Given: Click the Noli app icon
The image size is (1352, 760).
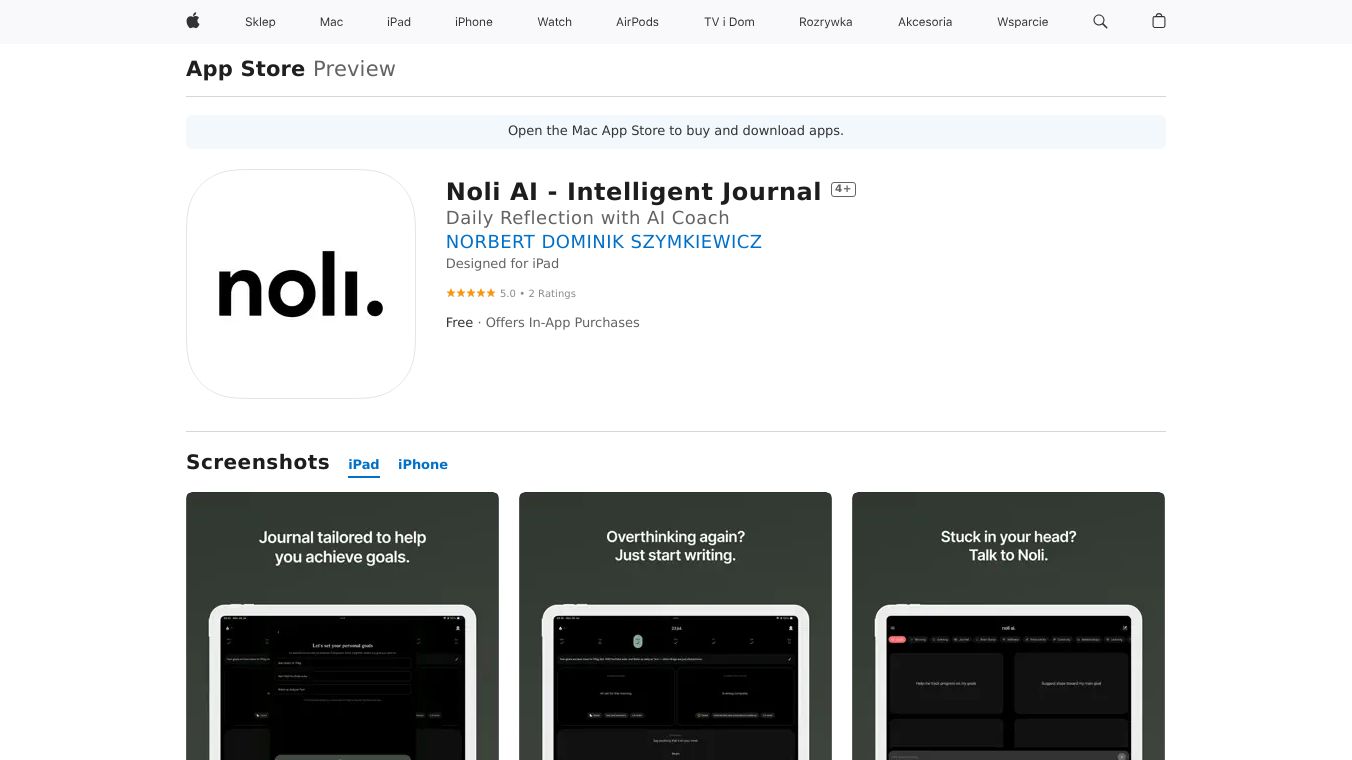Looking at the screenshot, I should pyautogui.click(x=301, y=284).
